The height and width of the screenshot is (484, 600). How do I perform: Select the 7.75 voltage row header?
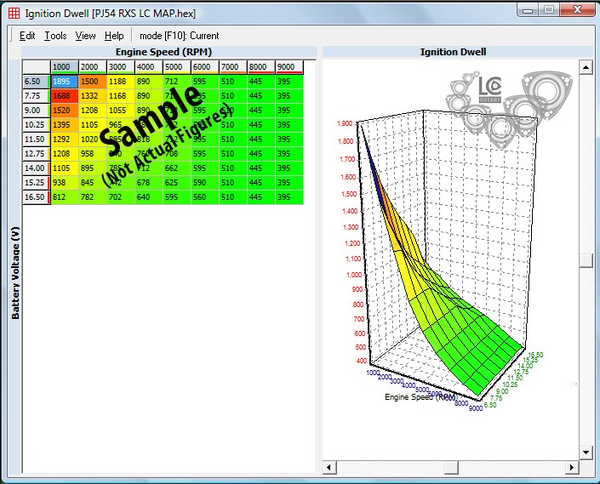[x=36, y=96]
